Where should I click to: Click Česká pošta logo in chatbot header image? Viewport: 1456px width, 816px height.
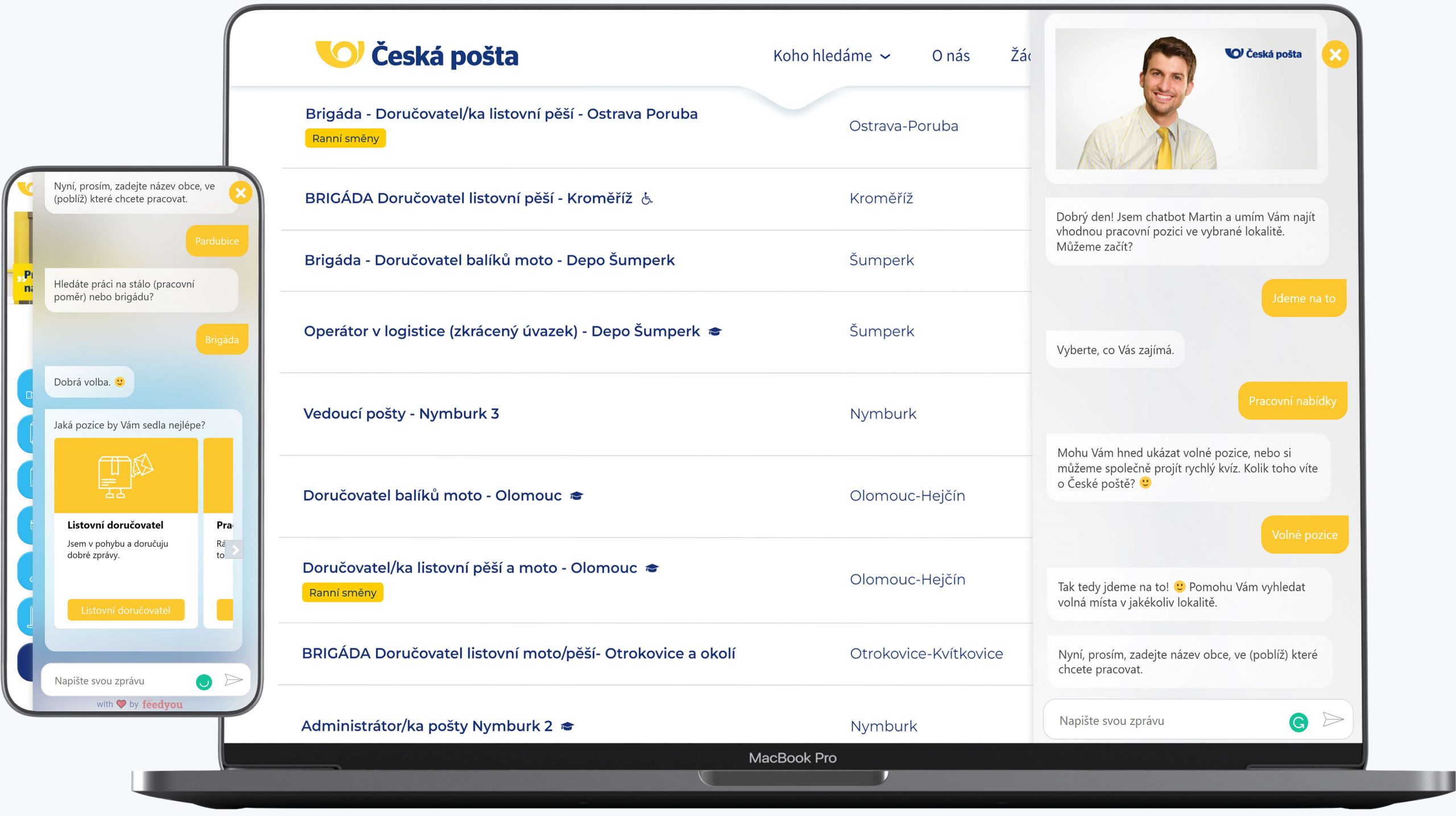coord(1263,53)
